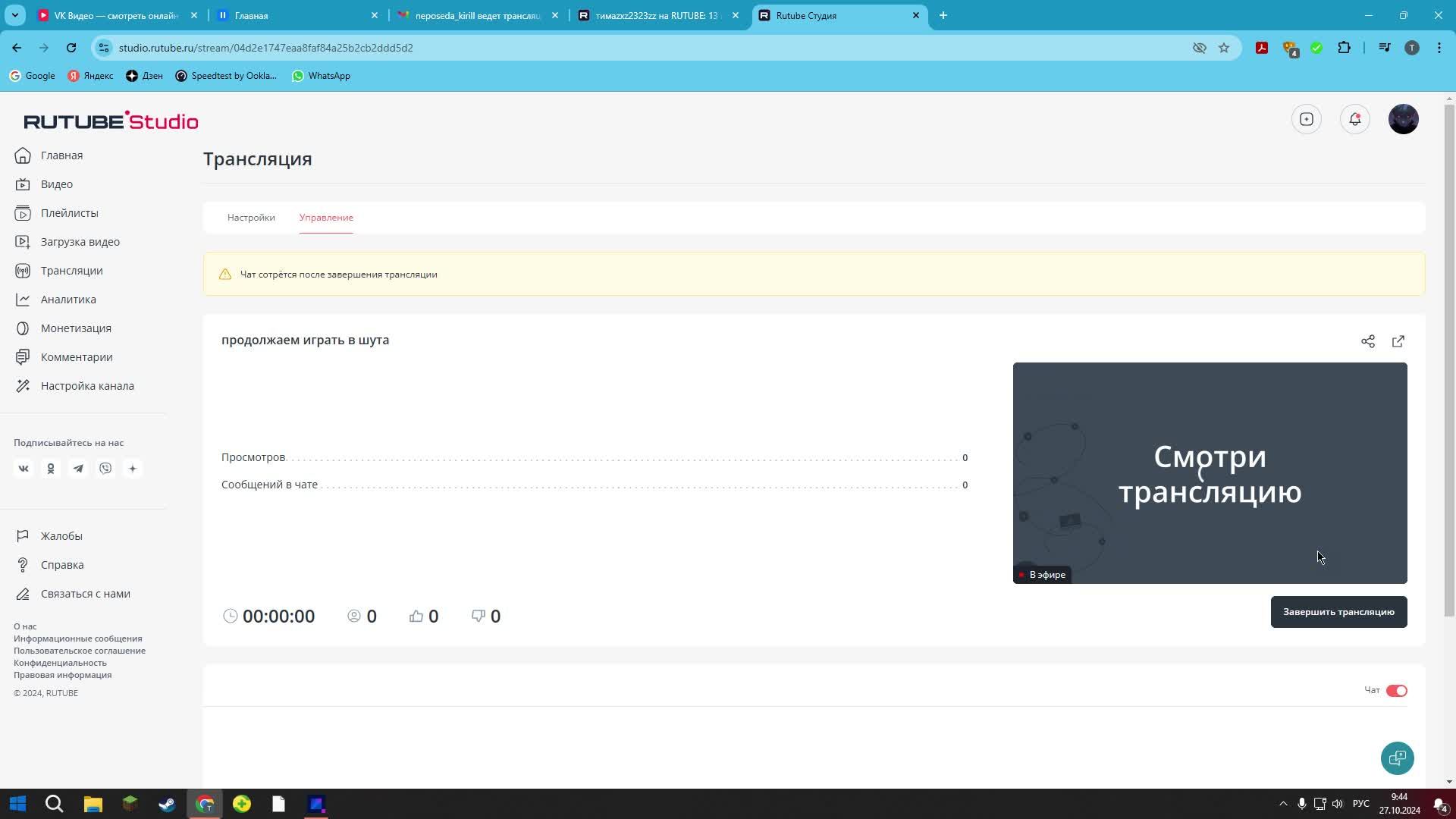Show hidden system tray icons
Screen dimensions: 1456x819
point(1283,804)
